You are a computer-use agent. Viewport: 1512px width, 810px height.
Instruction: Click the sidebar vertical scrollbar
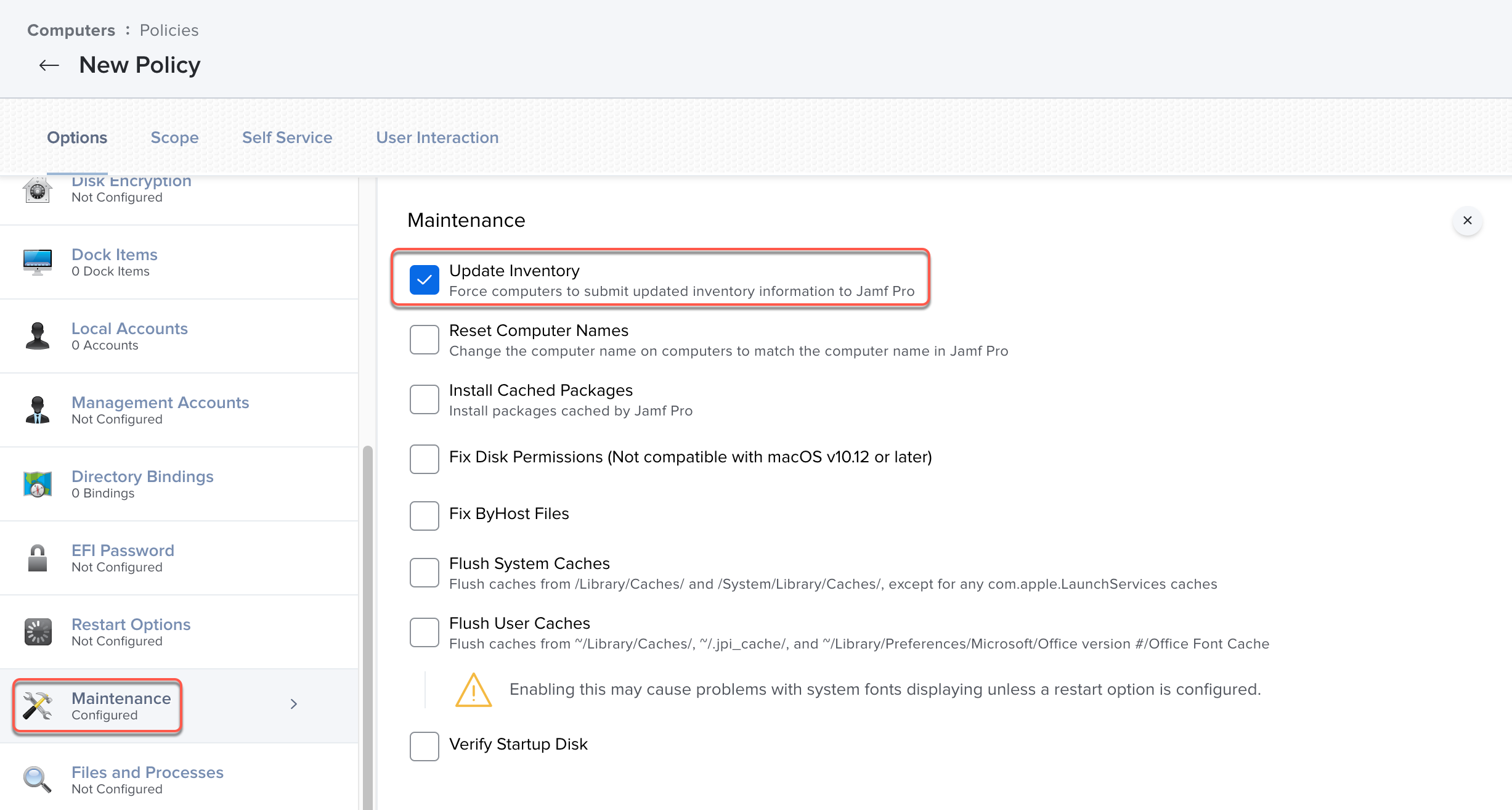[x=368, y=616]
